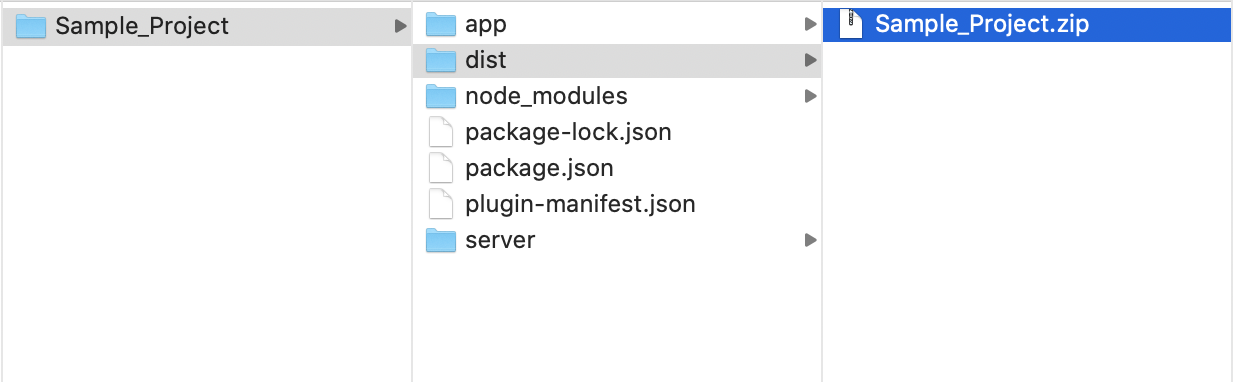Select the package-lock.json file name
This screenshot has width=1234, height=382.
click(x=568, y=132)
